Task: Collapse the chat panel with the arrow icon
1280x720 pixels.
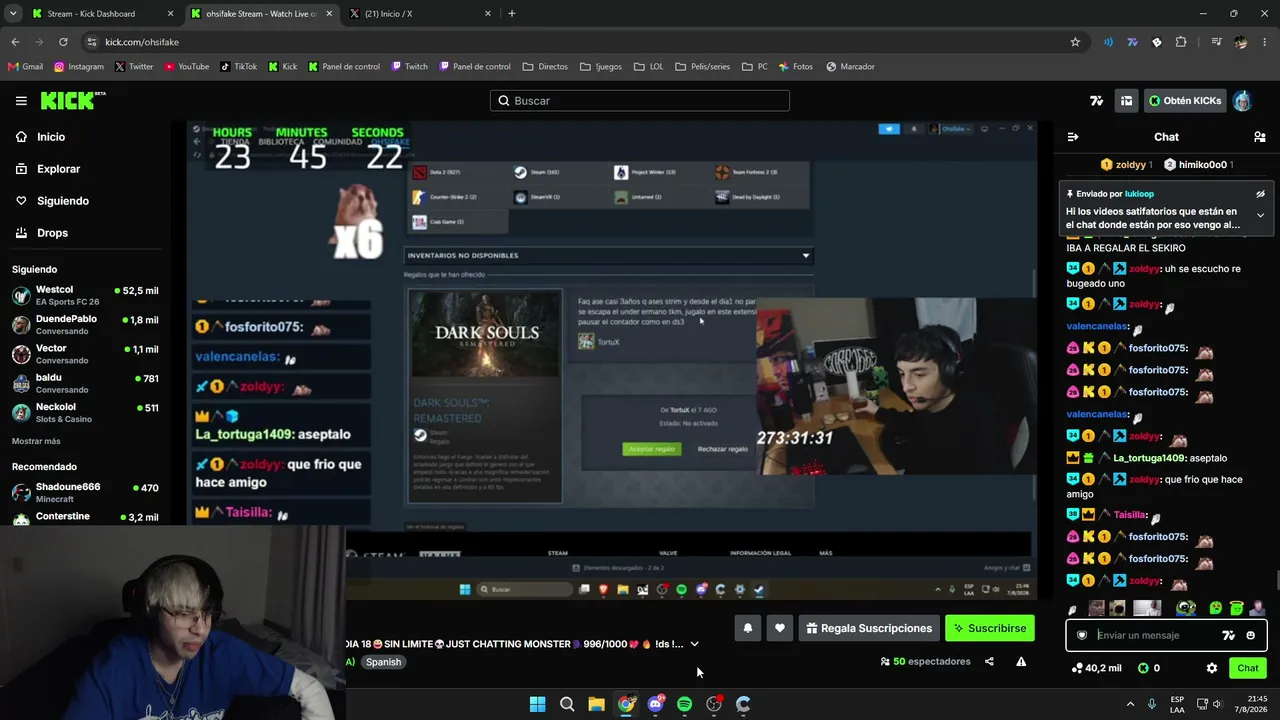Action: click(1073, 137)
